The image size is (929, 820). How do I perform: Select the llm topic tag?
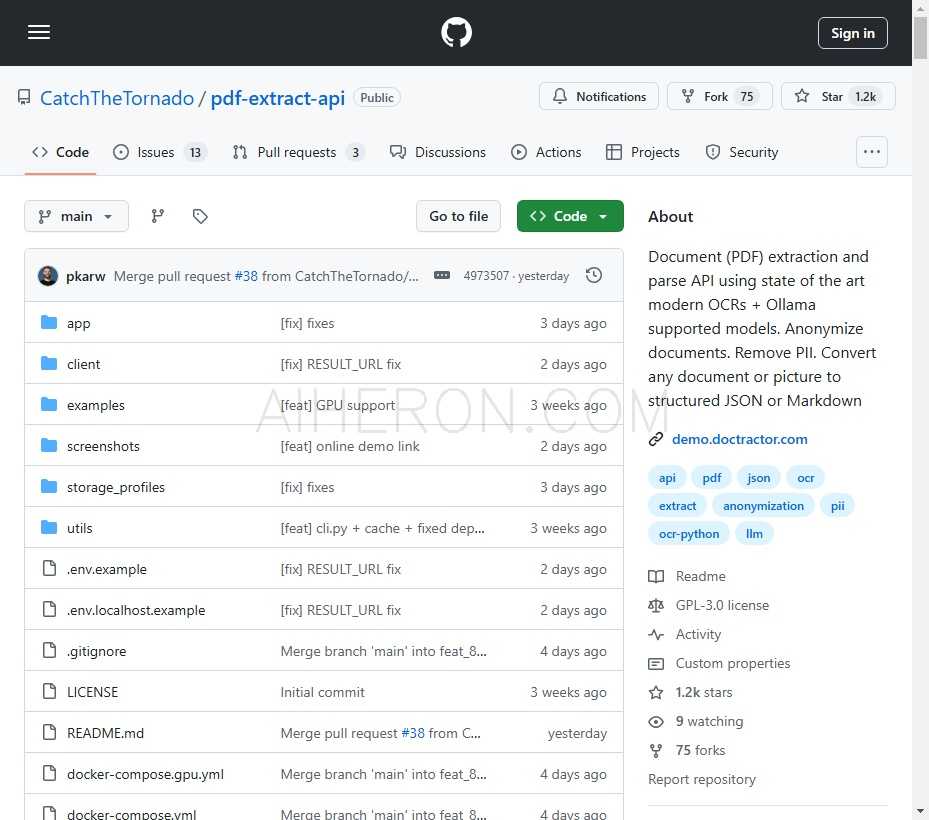[754, 533]
